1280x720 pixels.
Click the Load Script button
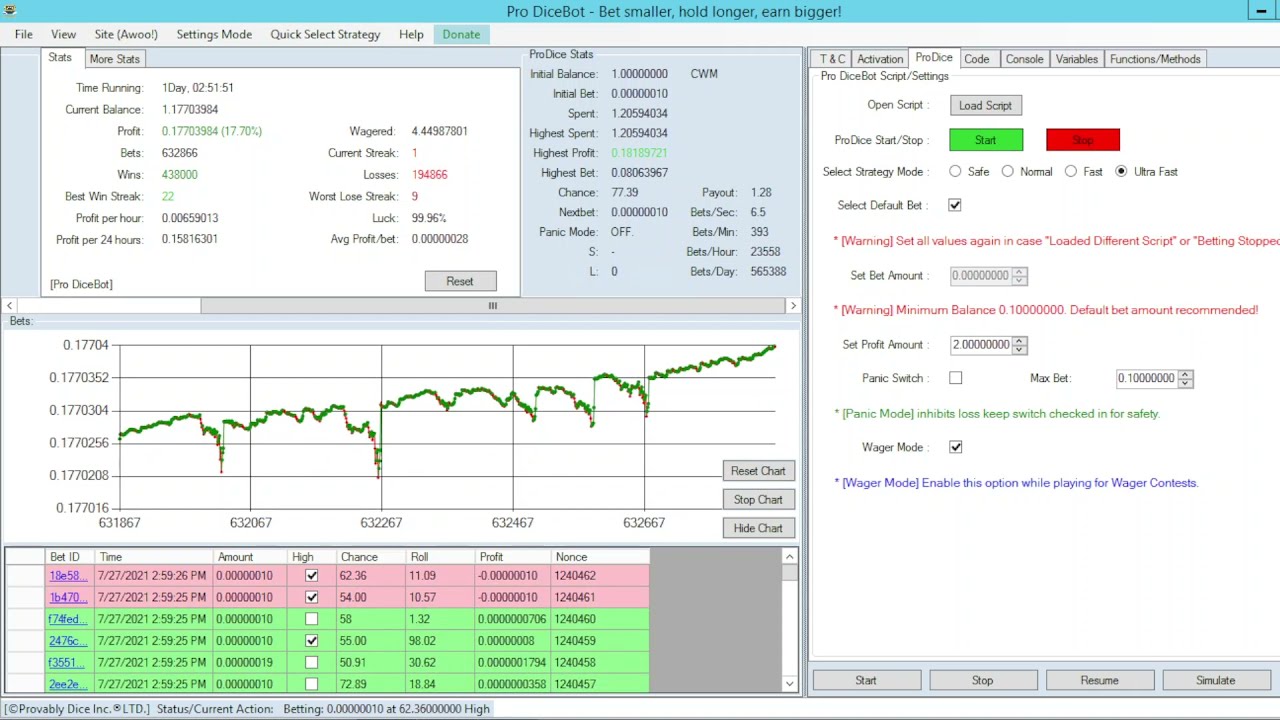pyautogui.click(x=985, y=105)
